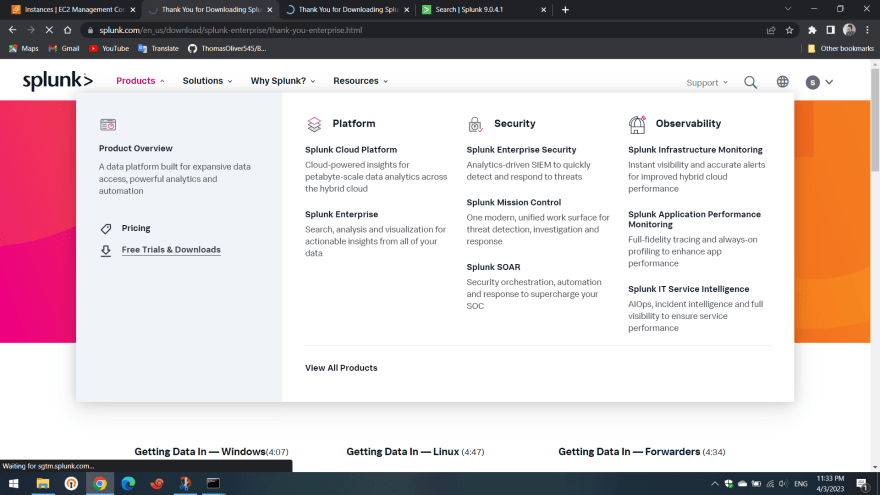This screenshot has width=880, height=495.
Task: Click the Pricing tag icon
Action: tap(106, 228)
